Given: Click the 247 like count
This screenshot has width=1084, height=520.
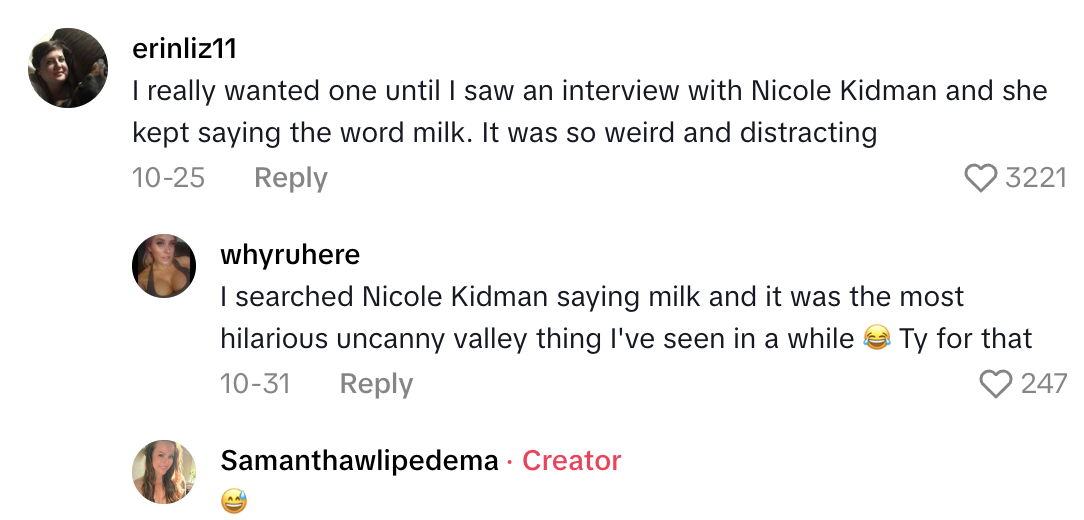Looking at the screenshot, I should coord(1043,384).
